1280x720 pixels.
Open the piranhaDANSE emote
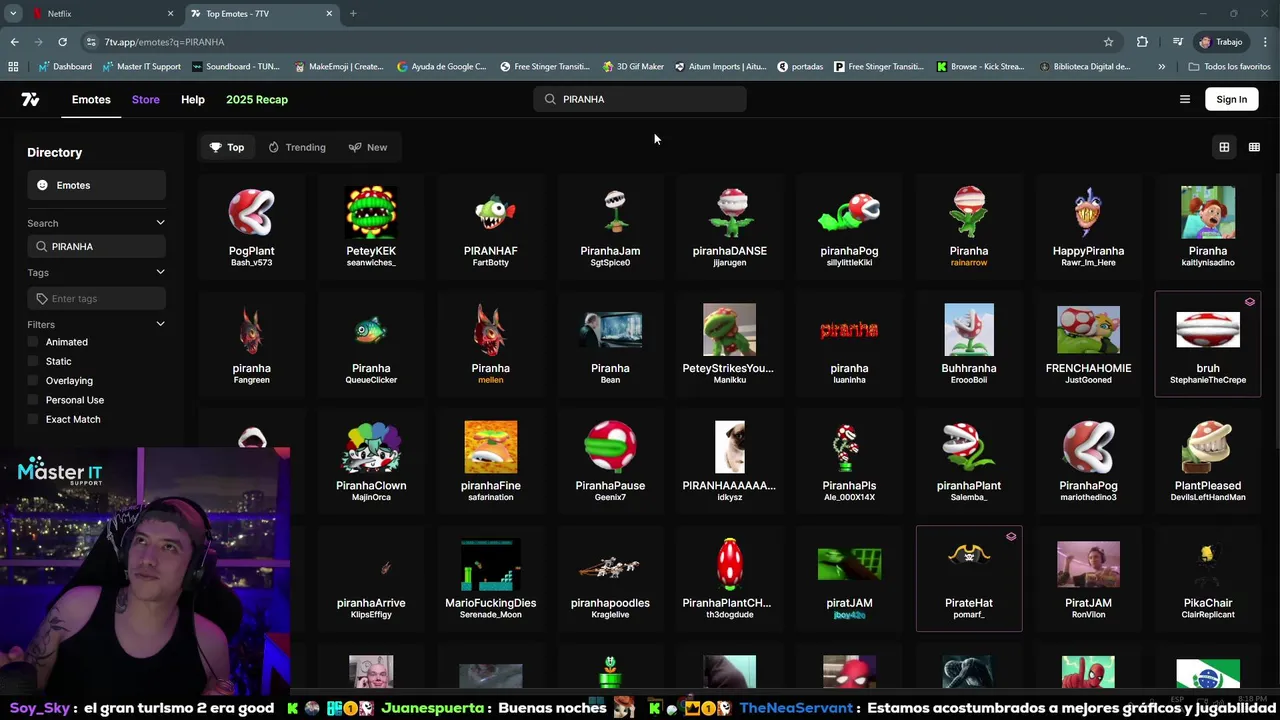pos(729,227)
